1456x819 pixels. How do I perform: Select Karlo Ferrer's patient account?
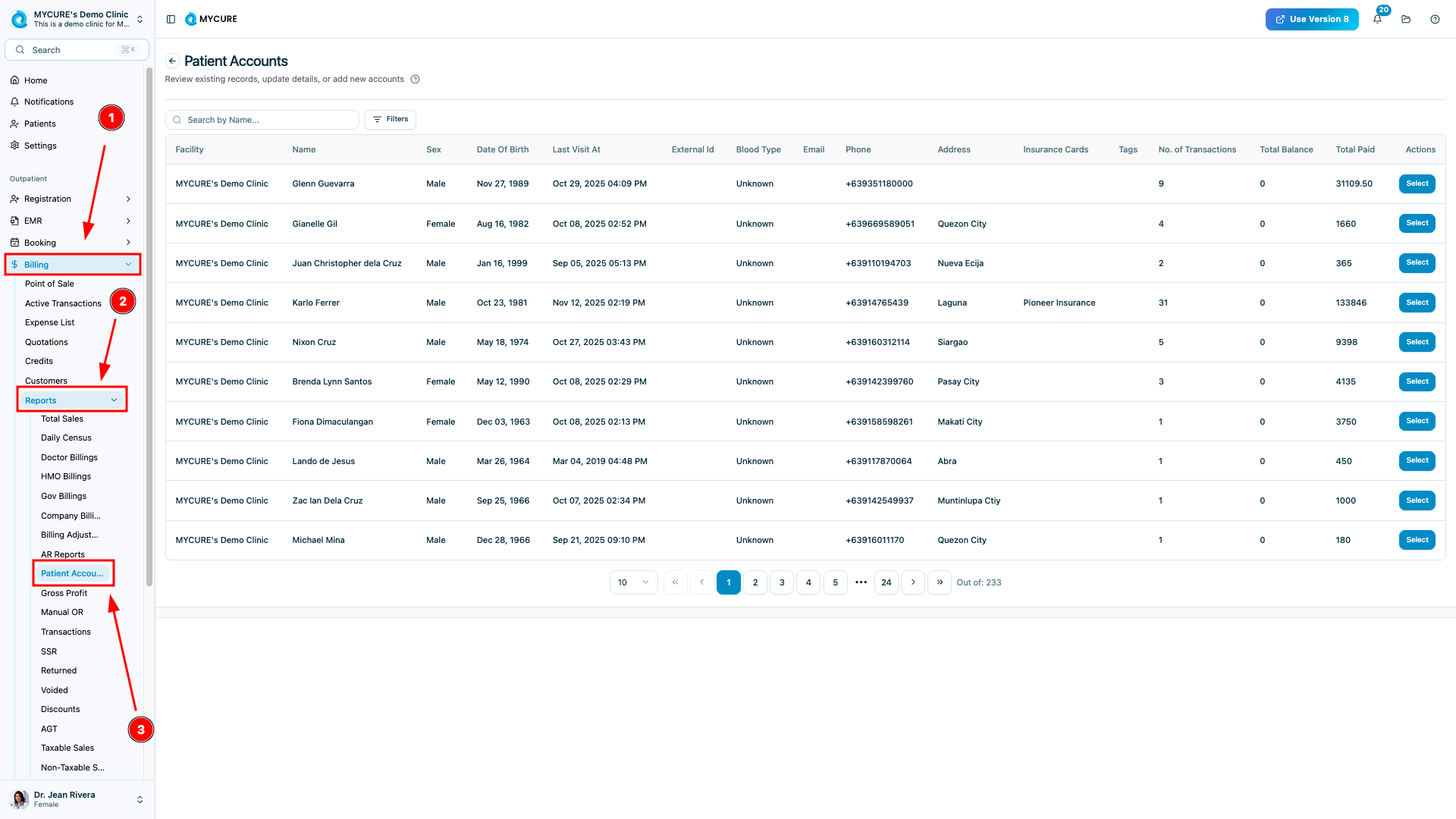click(1417, 303)
